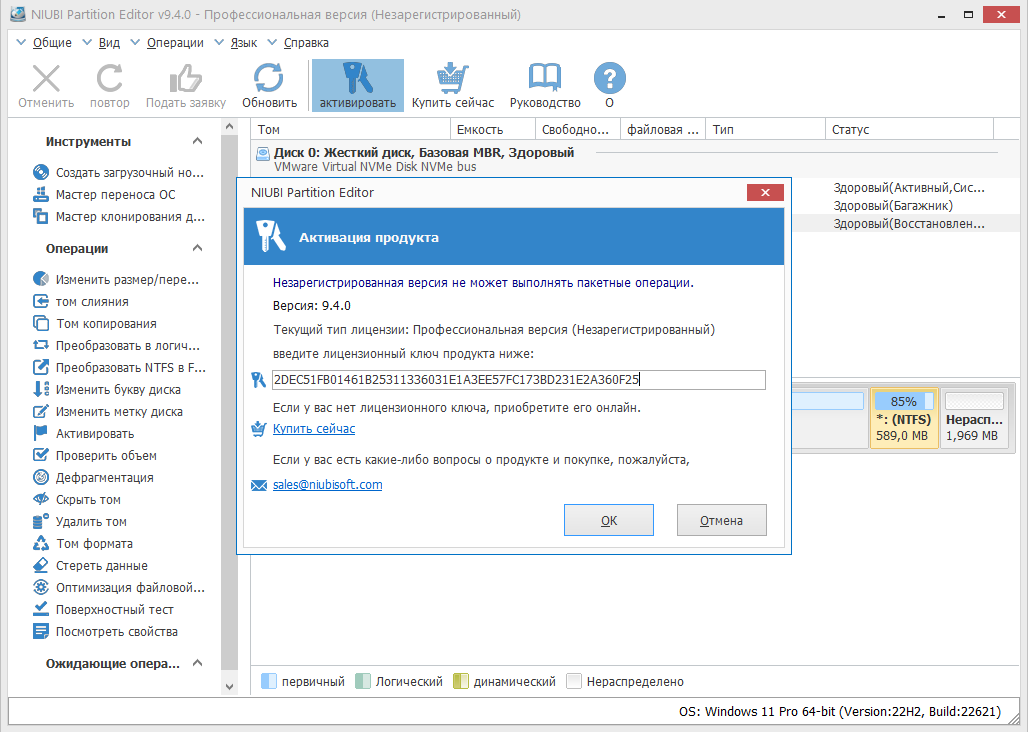Select Диск 0 header row
This screenshot has height=732, width=1028.
(x=635, y=159)
